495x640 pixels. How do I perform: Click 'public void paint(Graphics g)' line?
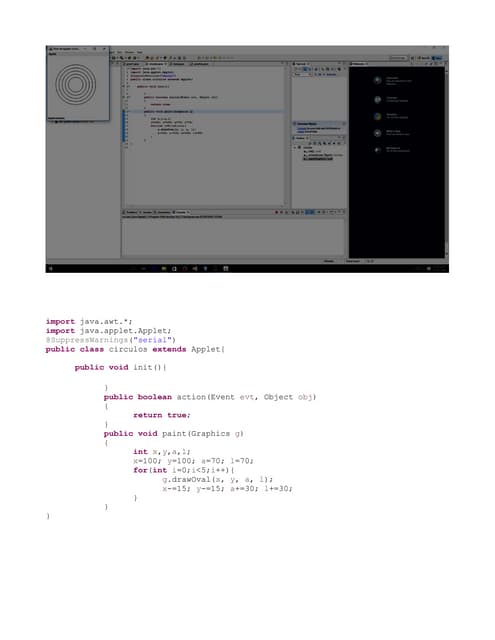[x=173, y=433]
